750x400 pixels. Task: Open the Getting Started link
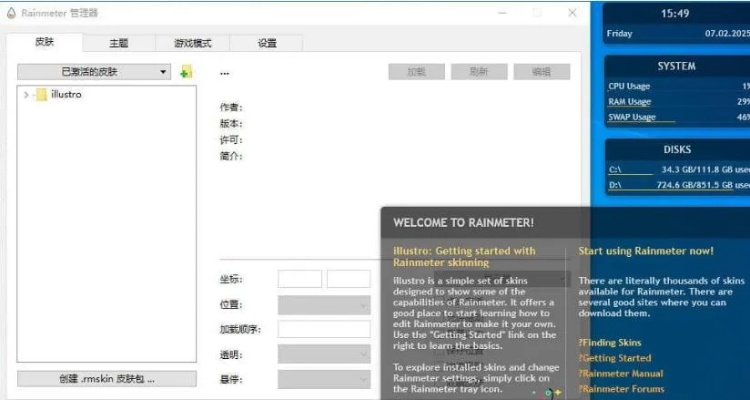[x=616, y=358]
